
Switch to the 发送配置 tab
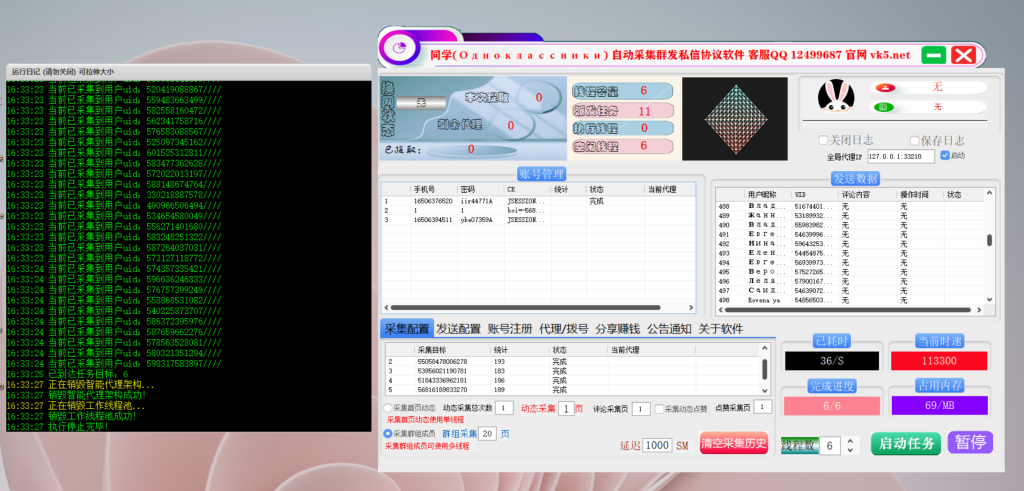(458, 329)
